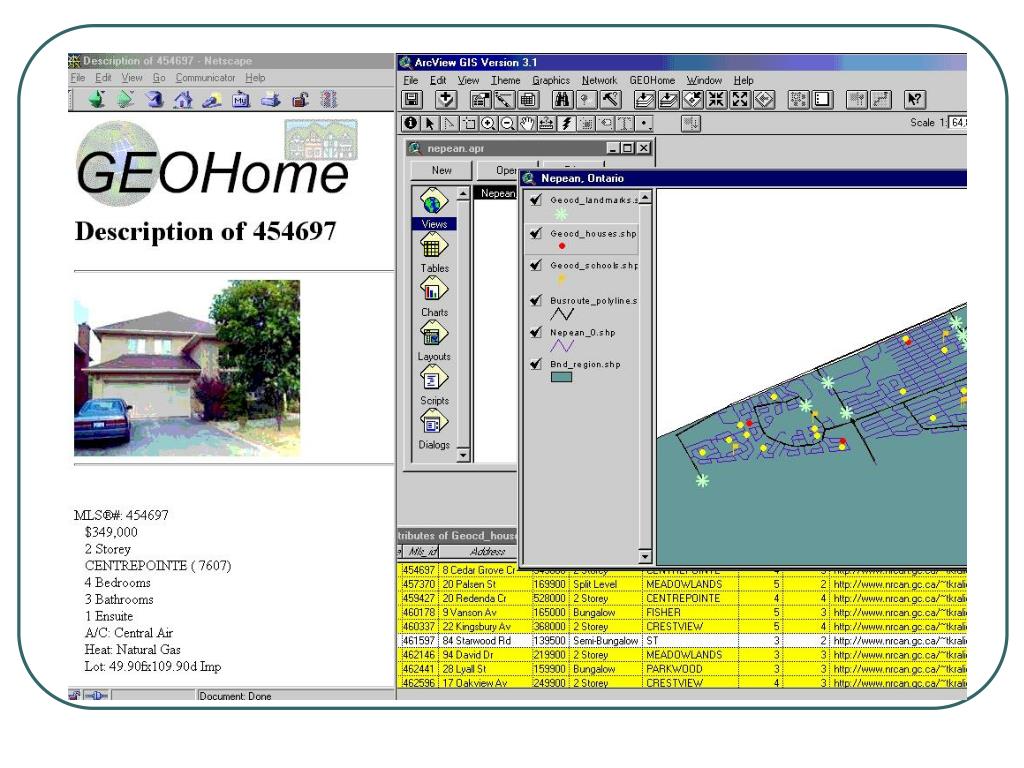Select the Text tool
This screenshot has width=1024, height=768.
point(625,123)
